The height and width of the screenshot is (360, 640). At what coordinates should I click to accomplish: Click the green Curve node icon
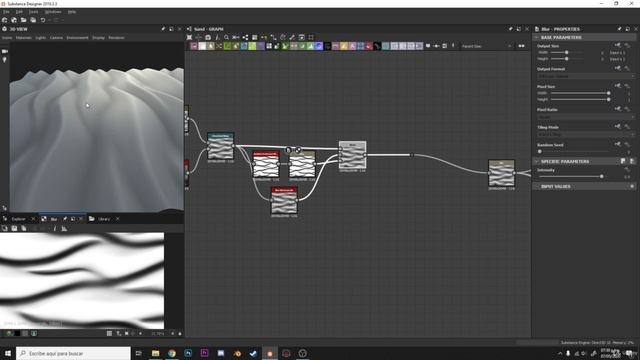[x=227, y=46]
